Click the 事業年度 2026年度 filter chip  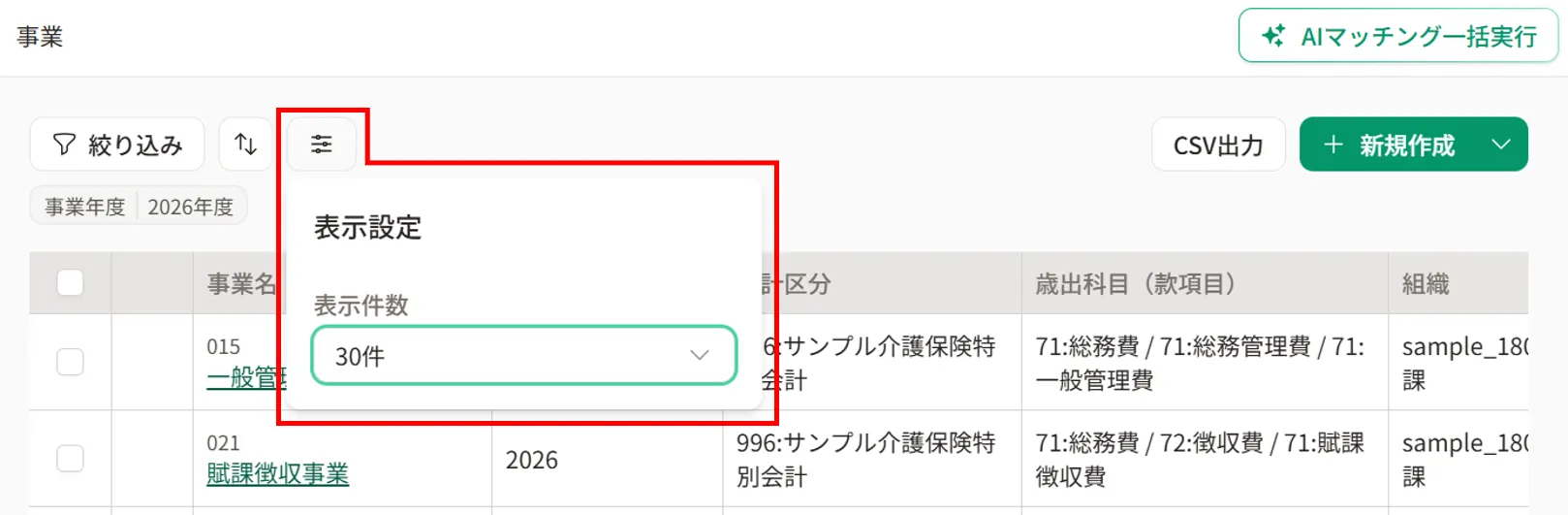139,207
